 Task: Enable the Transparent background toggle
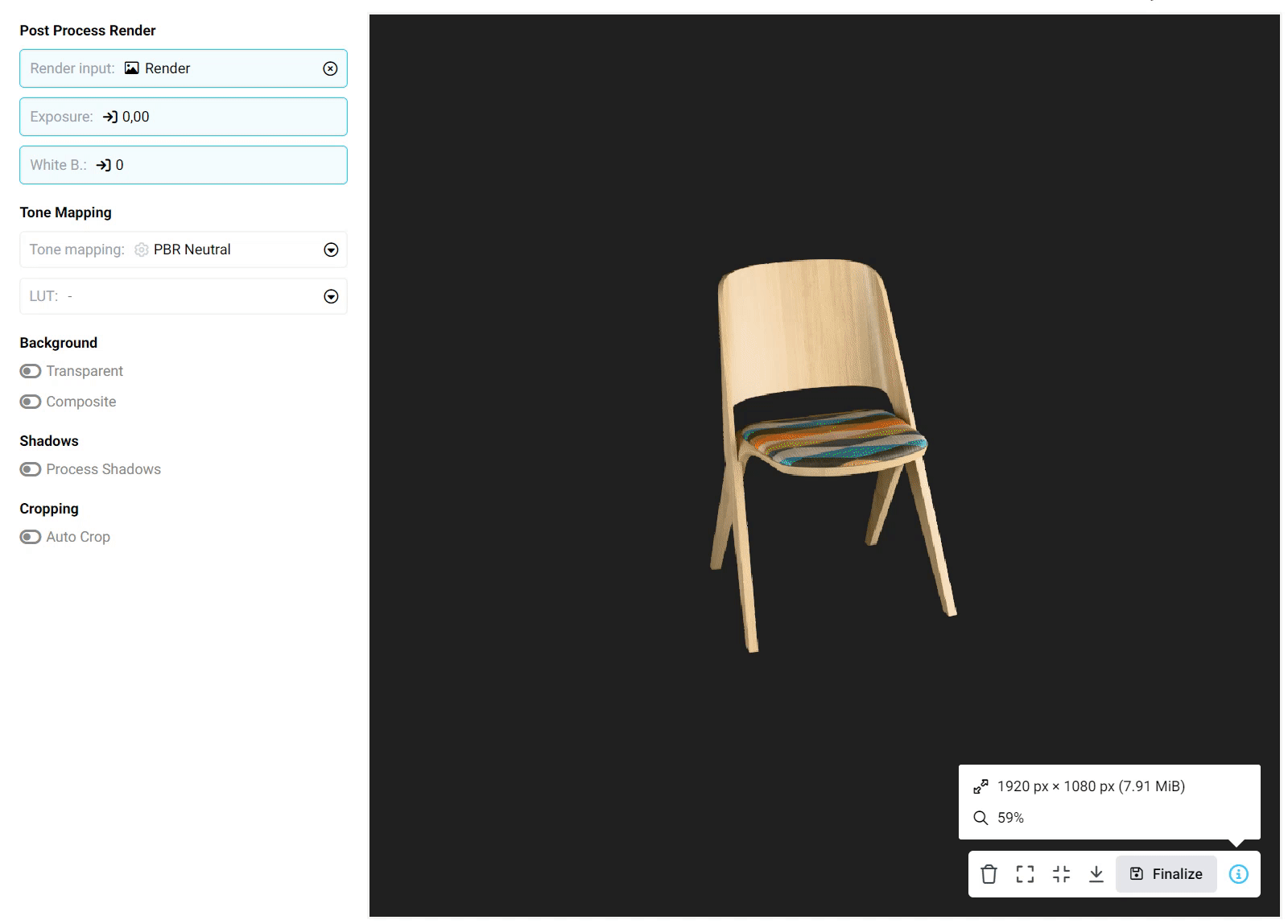pos(31,371)
